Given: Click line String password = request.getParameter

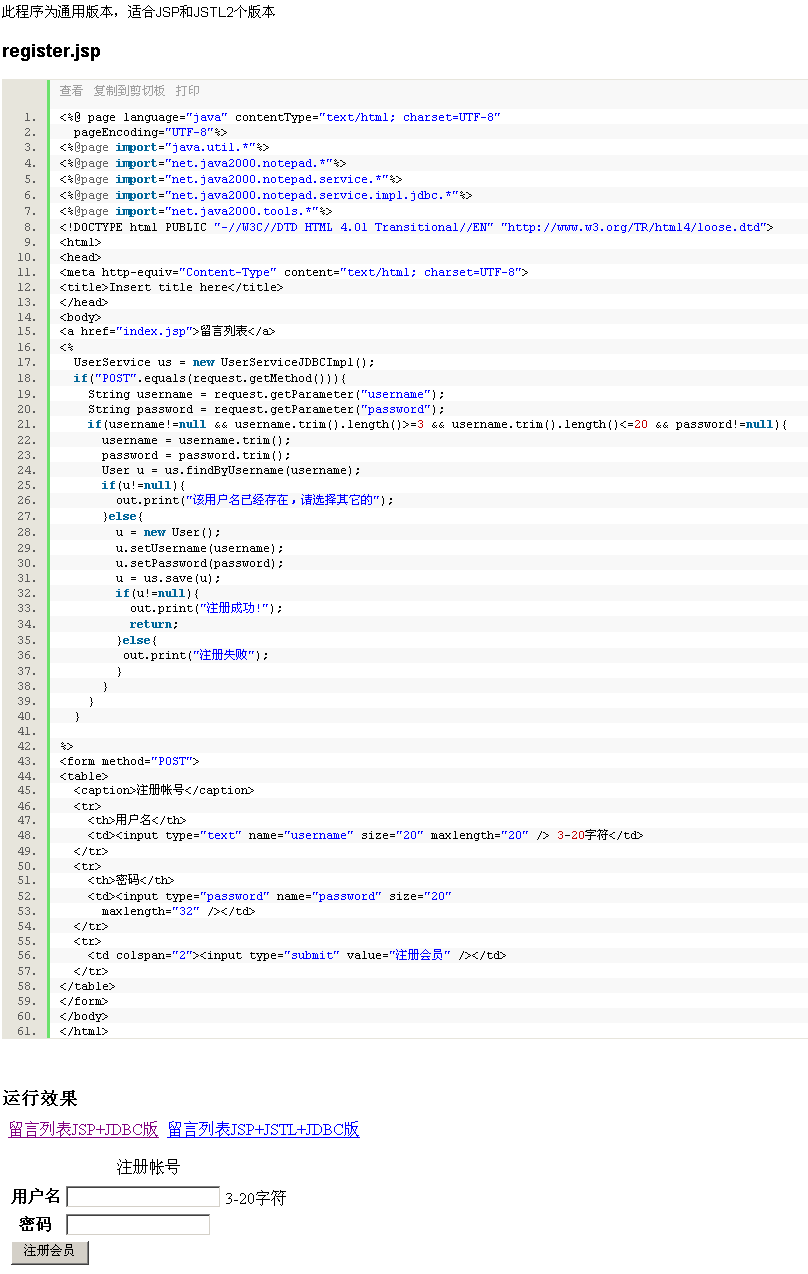Looking at the screenshot, I should coord(266,409).
